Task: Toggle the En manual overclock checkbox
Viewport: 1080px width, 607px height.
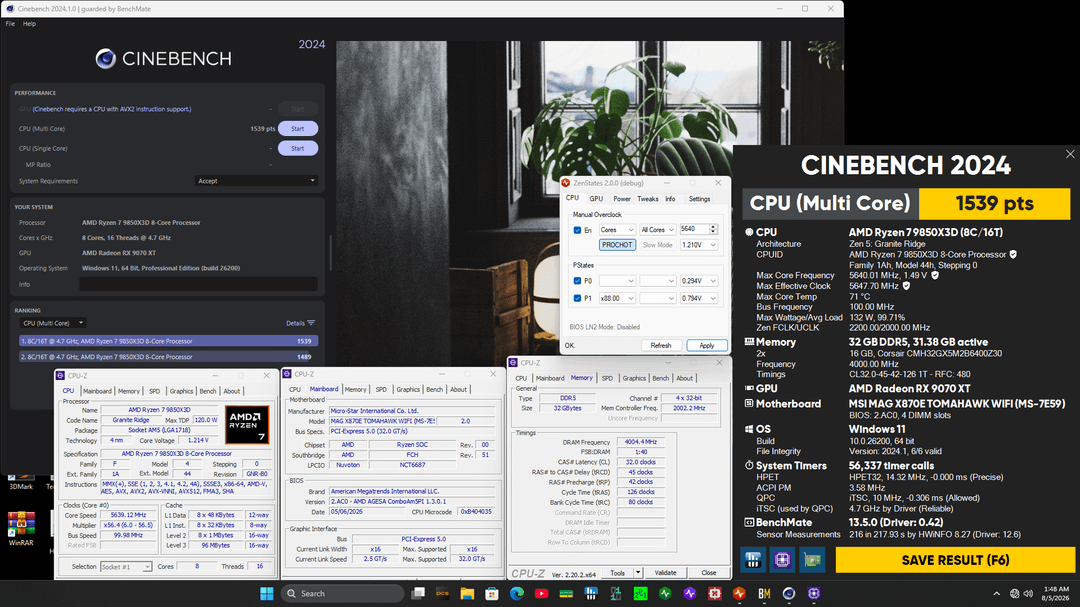Action: (x=577, y=230)
